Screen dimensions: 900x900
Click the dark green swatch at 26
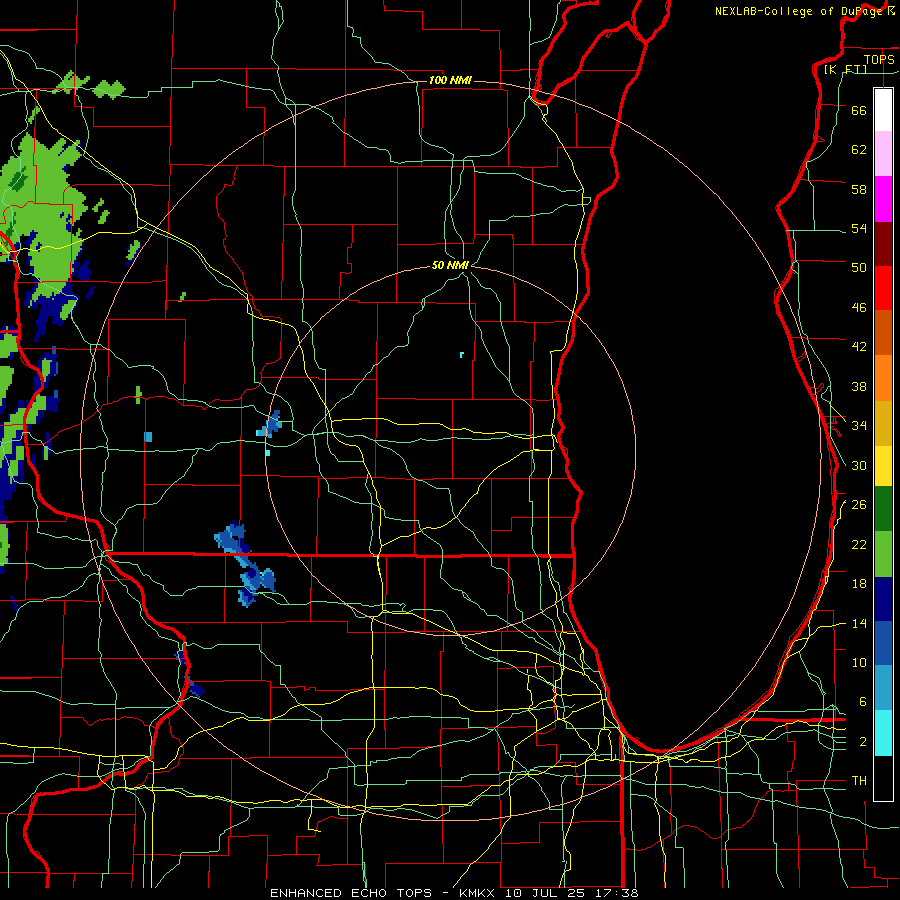(x=883, y=509)
